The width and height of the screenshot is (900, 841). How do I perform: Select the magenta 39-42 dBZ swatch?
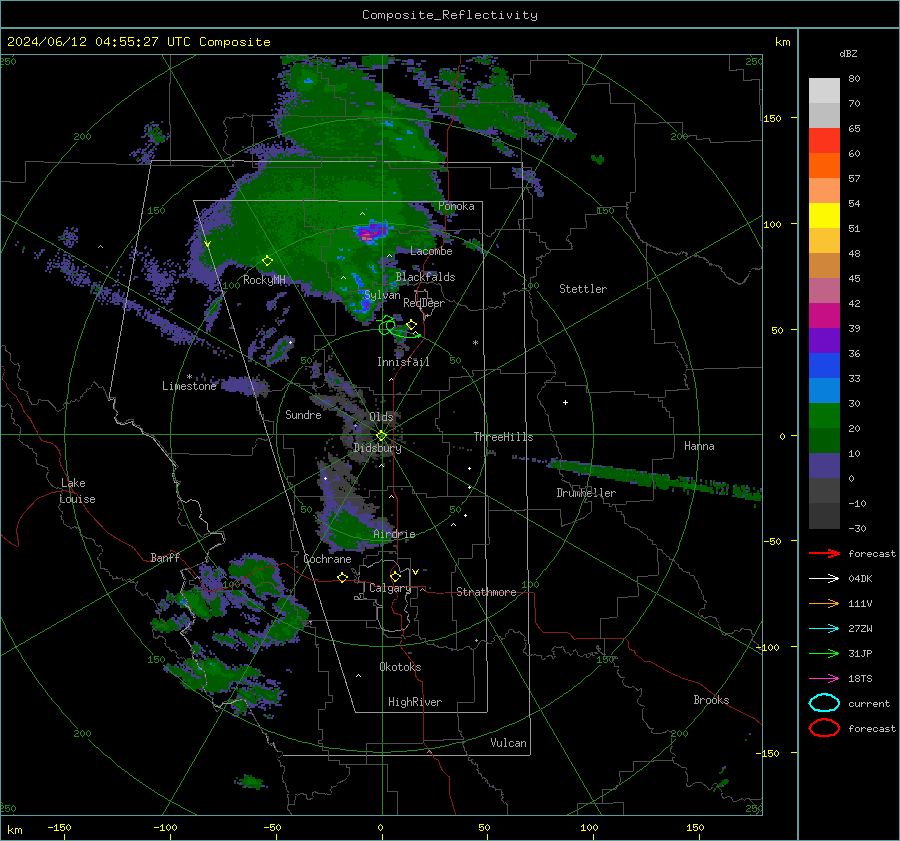[824, 316]
